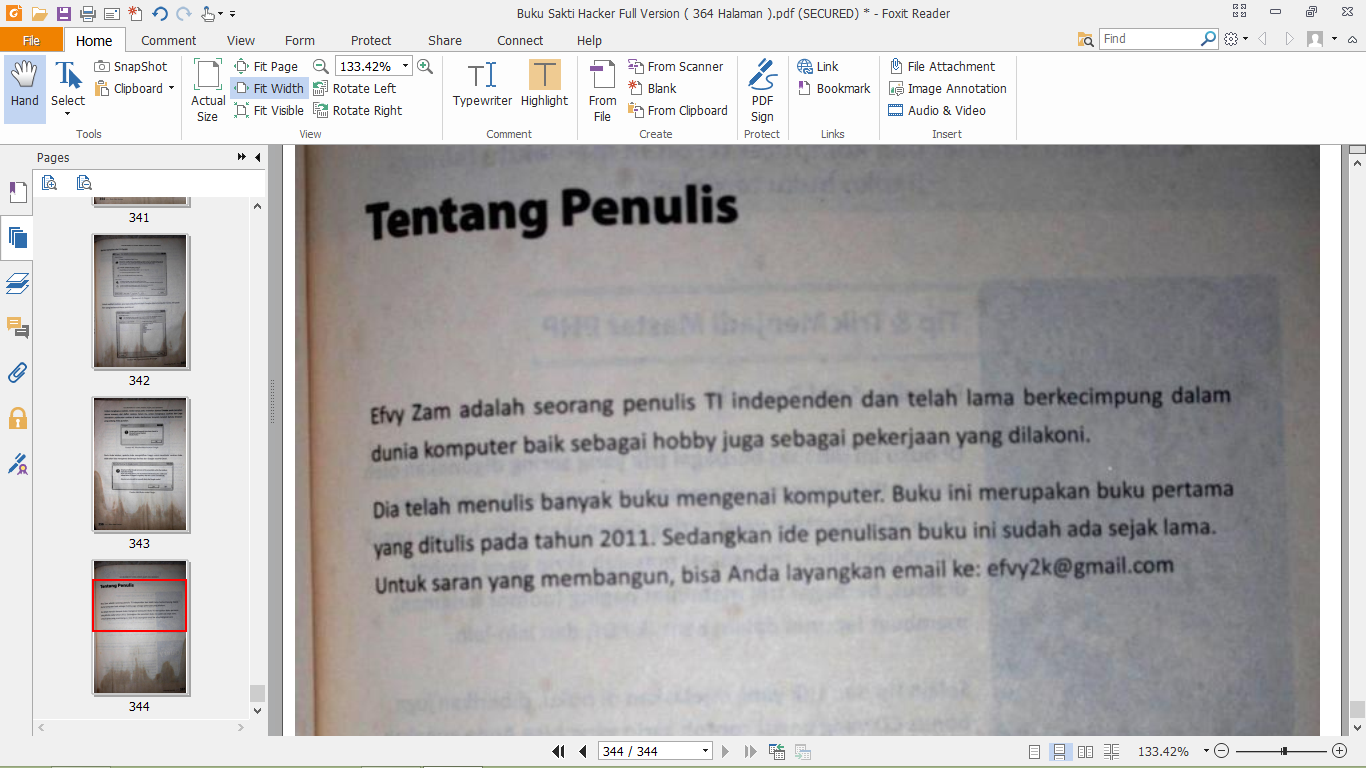Open the Layers panel in the sidebar
Viewport: 1366px width, 768px height.
point(17,283)
